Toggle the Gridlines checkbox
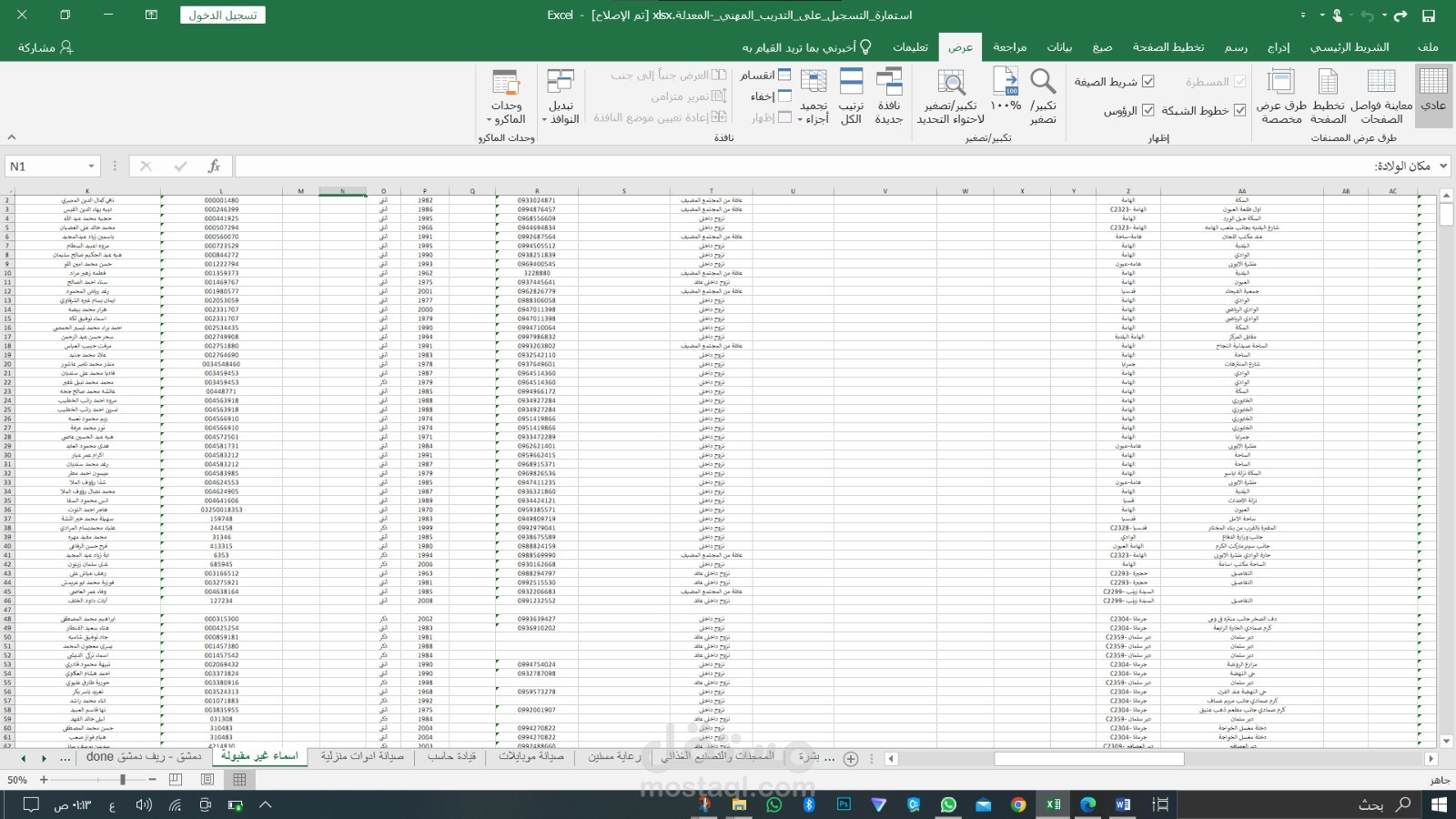 pos(1239,110)
